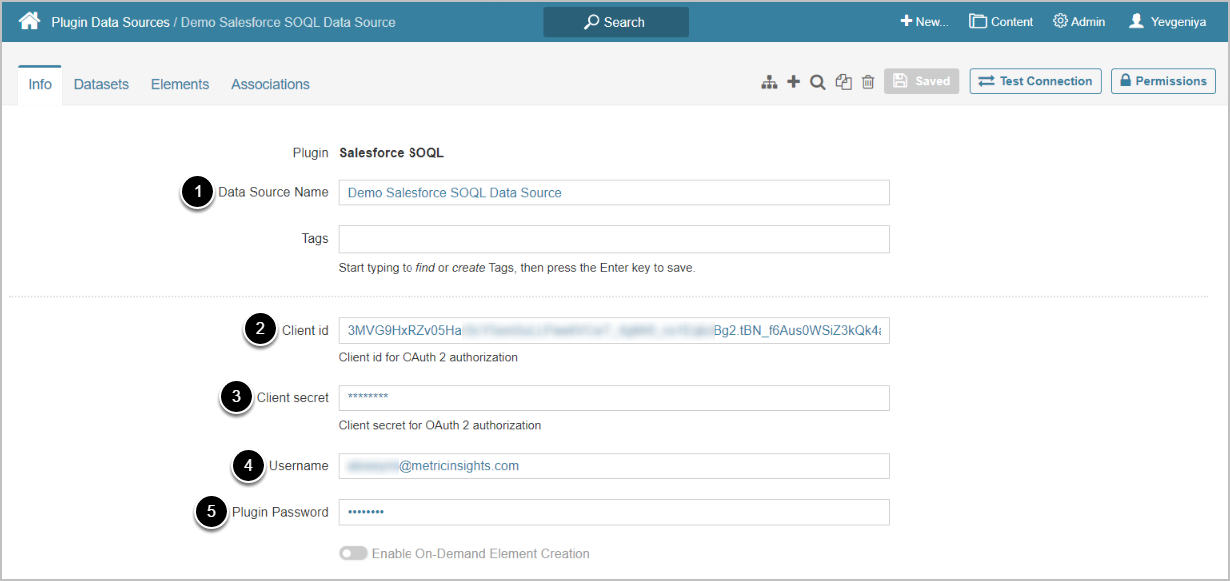
Task: Focus the Tags input field
Action: click(x=614, y=239)
